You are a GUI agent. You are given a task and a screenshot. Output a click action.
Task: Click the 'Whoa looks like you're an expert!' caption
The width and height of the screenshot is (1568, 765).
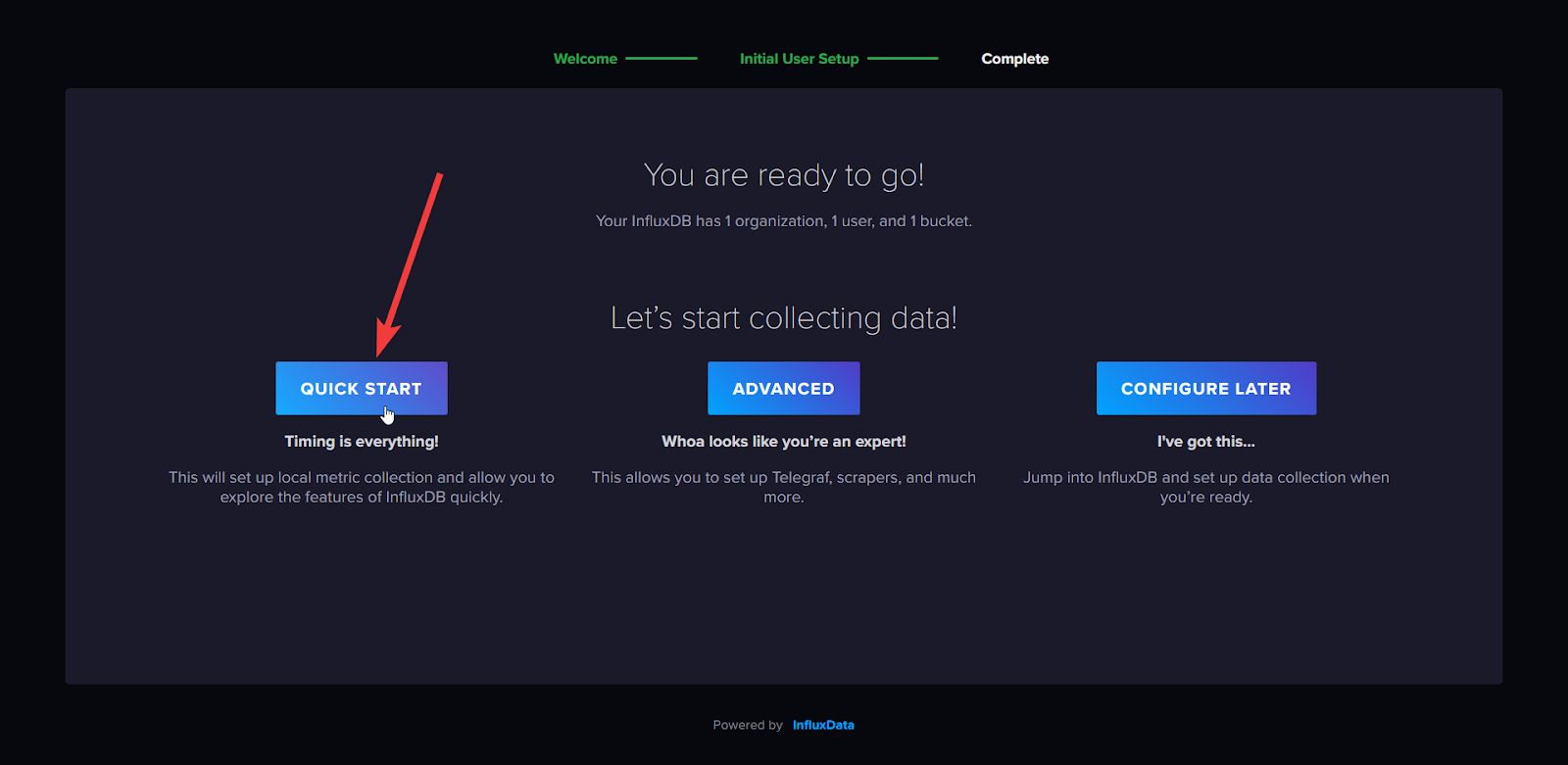pos(784,441)
